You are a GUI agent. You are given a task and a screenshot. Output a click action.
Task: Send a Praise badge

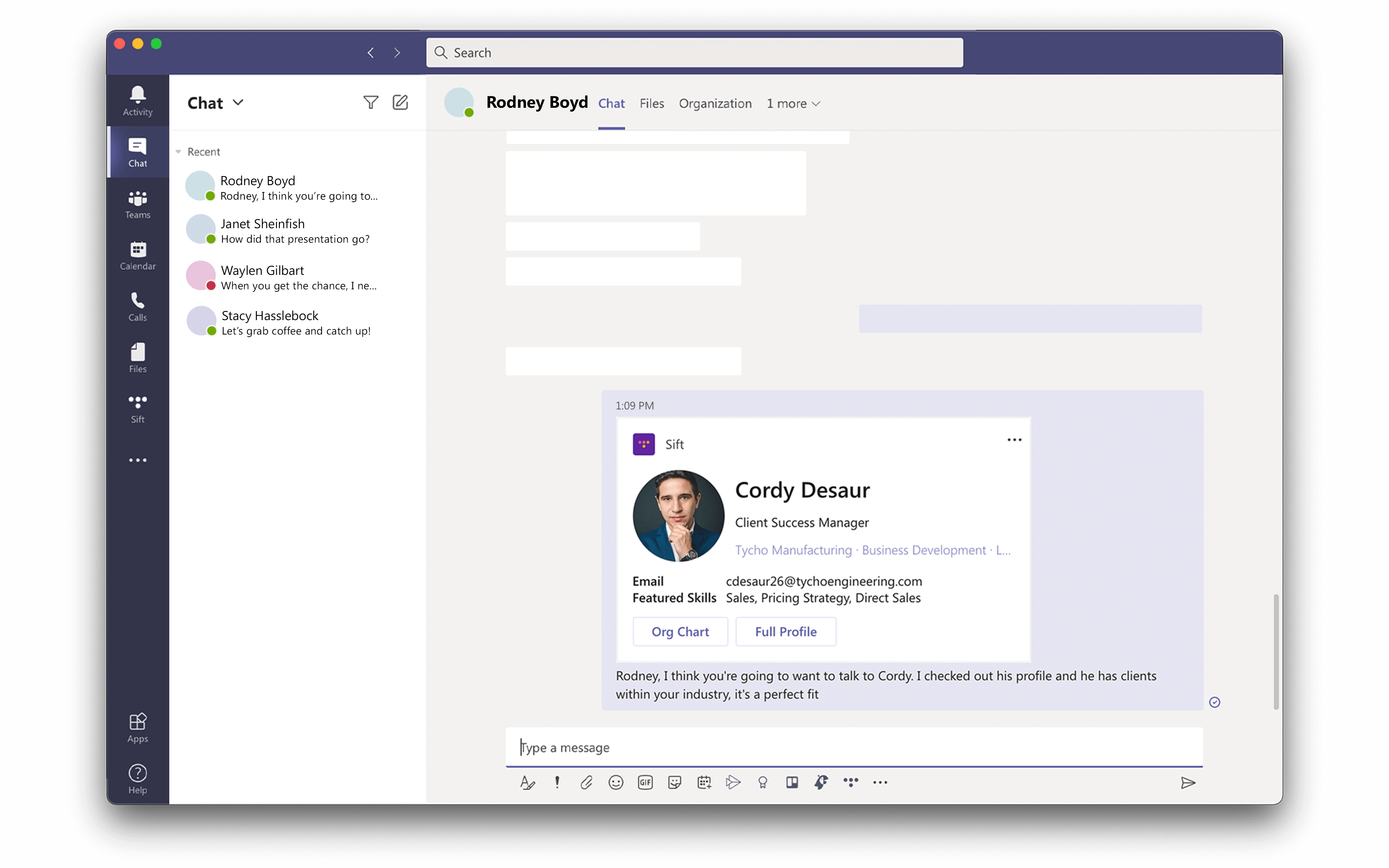tap(763, 782)
